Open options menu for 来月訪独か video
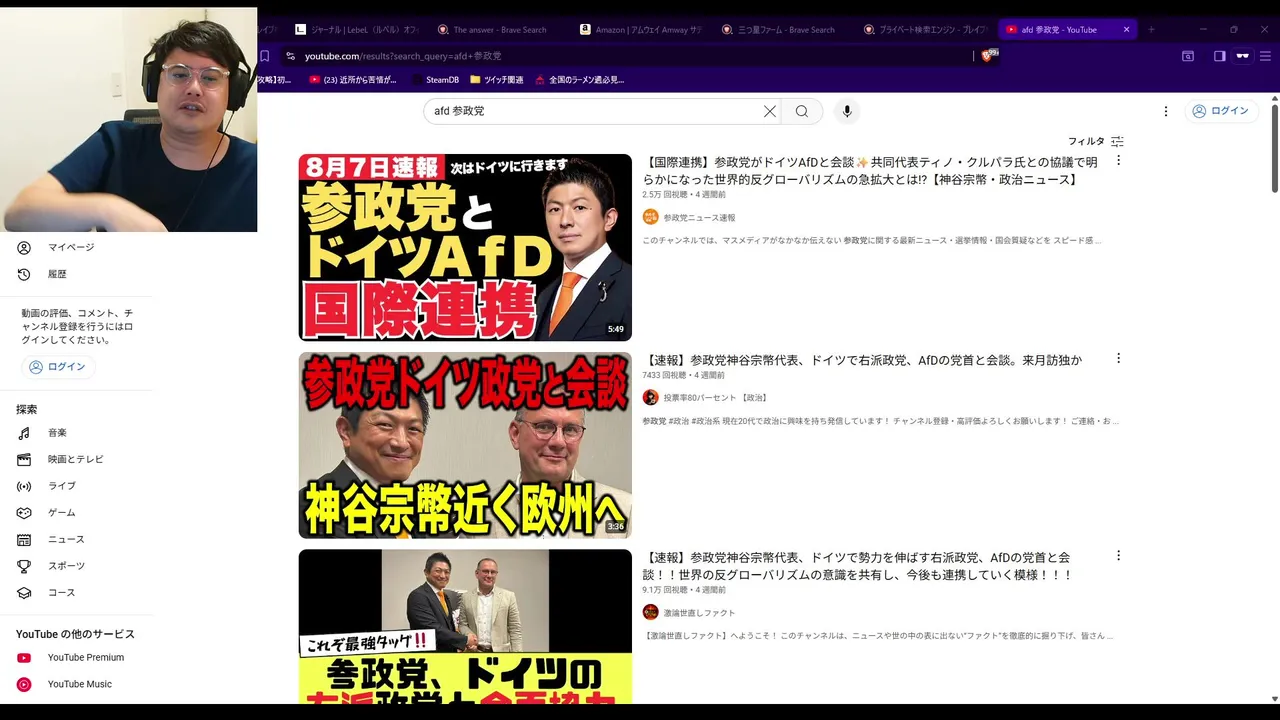1280x720 pixels. [x=1118, y=358]
